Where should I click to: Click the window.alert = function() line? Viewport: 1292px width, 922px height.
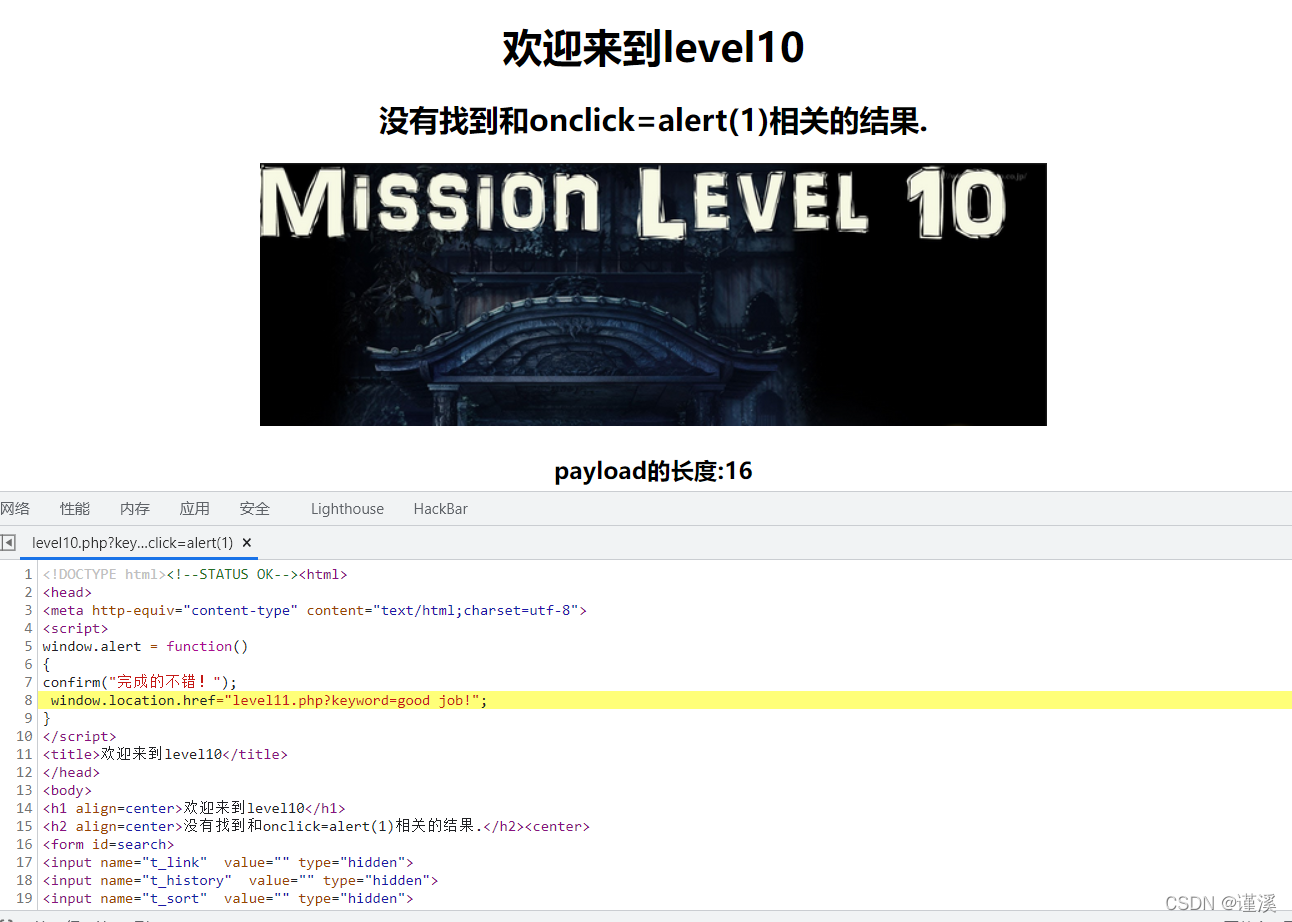pyautogui.click(x=145, y=647)
